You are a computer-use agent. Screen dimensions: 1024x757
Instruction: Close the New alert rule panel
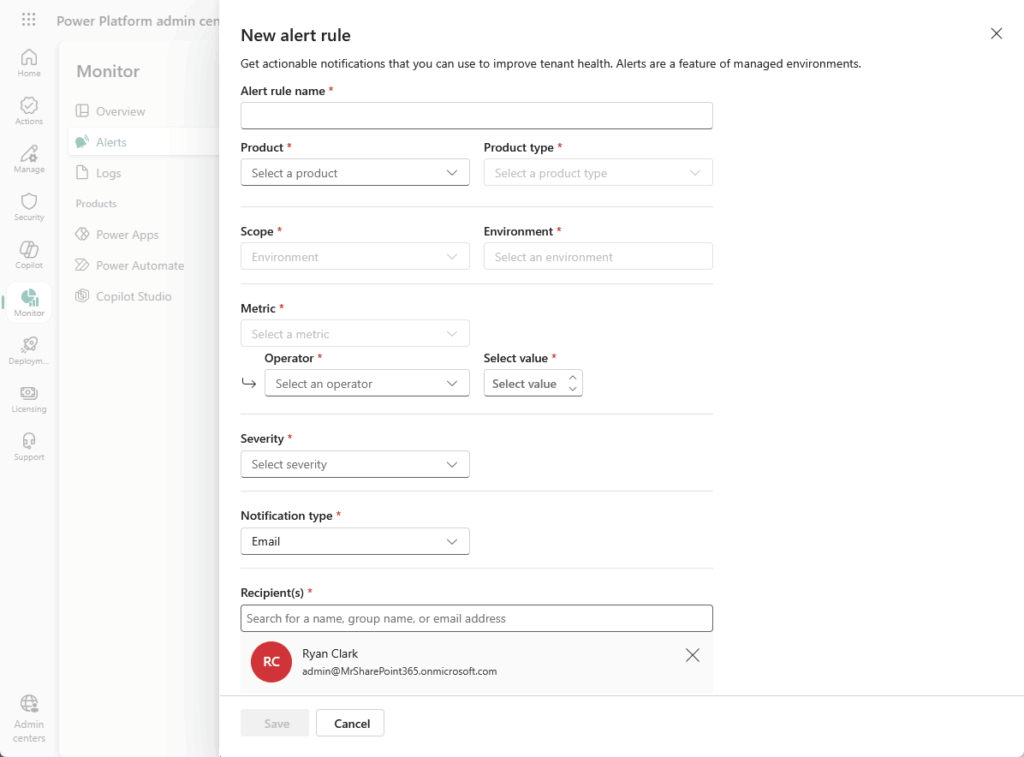pos(996,33)
